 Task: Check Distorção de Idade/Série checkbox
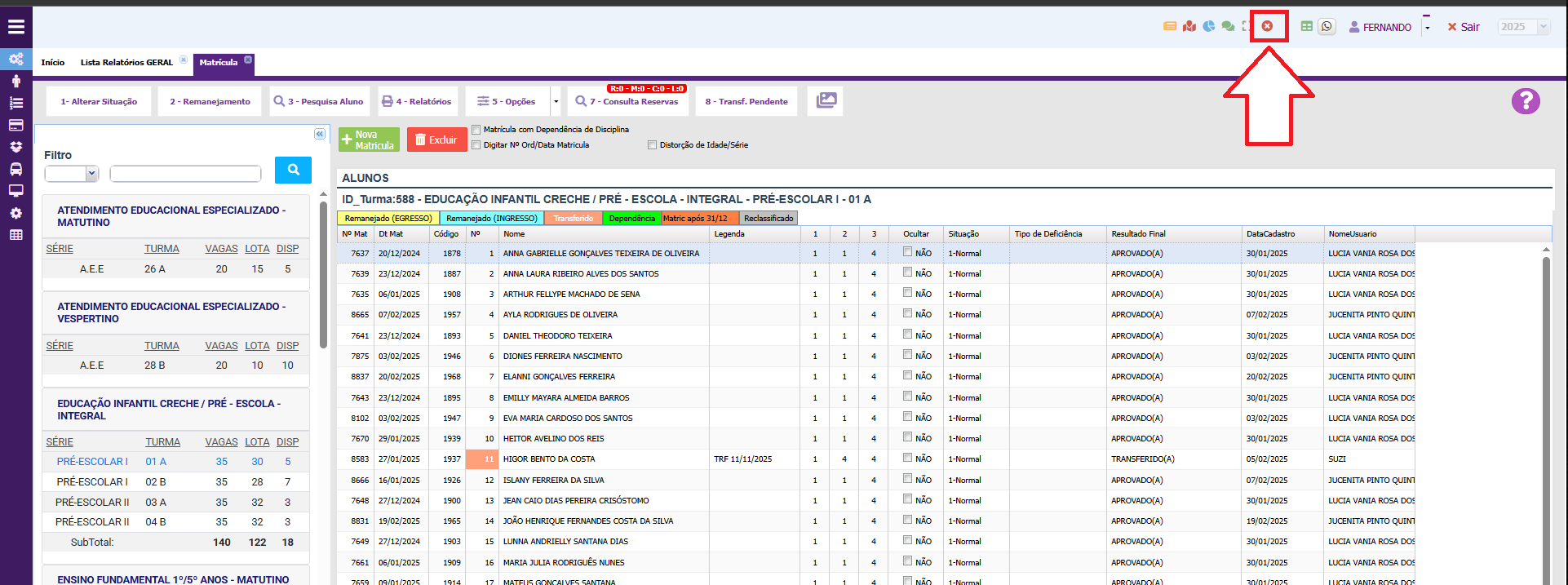(x=653, y=145)
